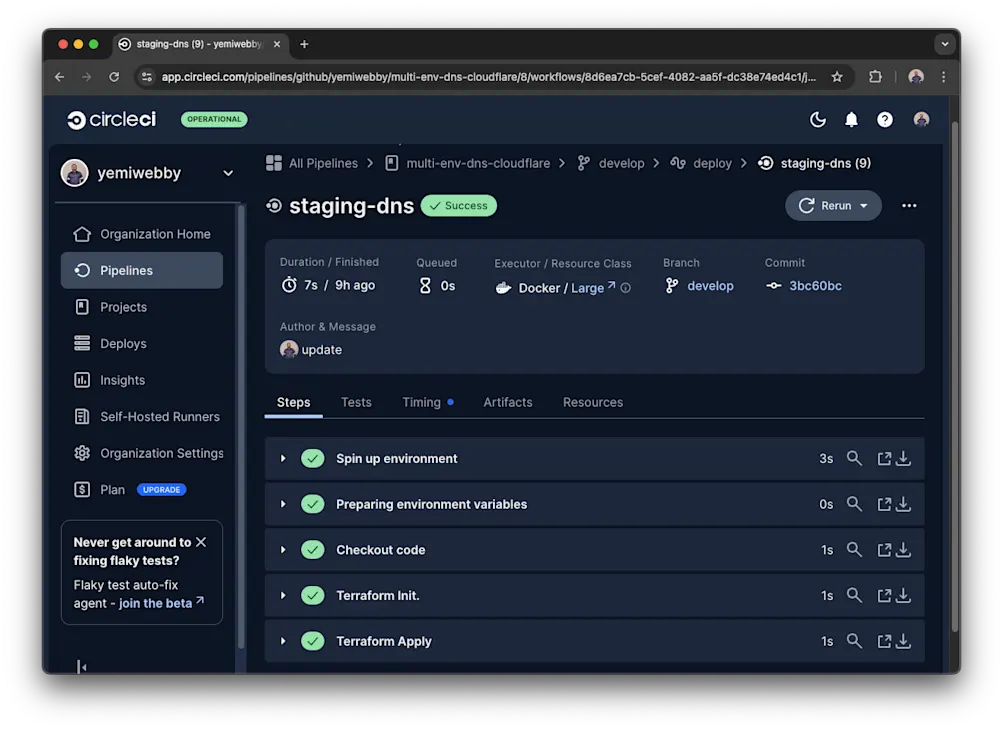1003x730 pixels.
Task: Open the Insights section
Action: point(122,380)
